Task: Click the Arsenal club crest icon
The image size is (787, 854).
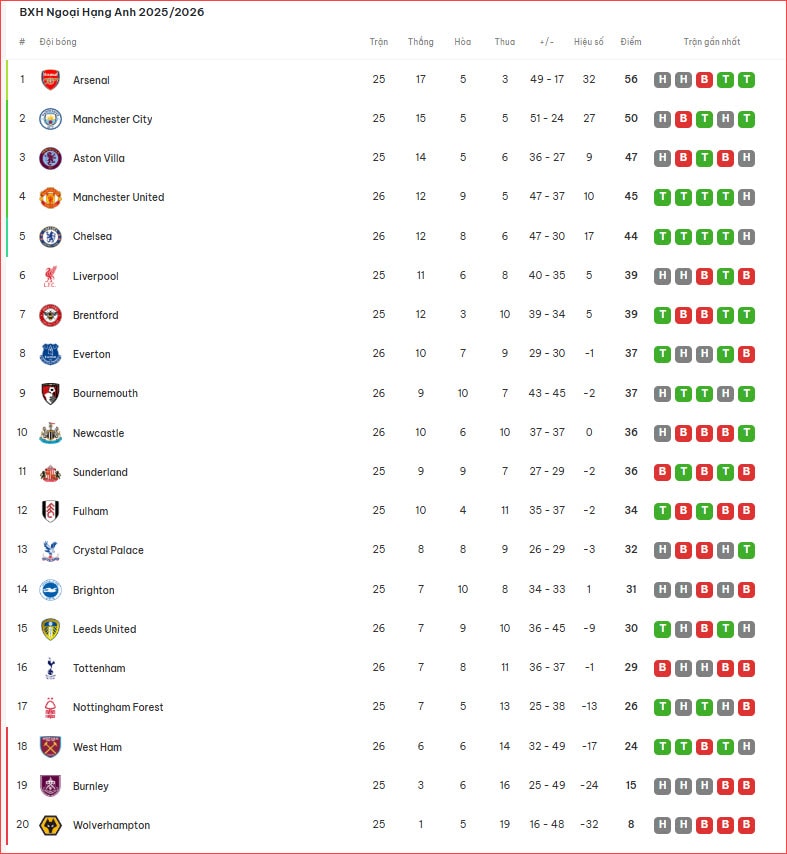Action: pyautogui.click(x=50, y=80)
